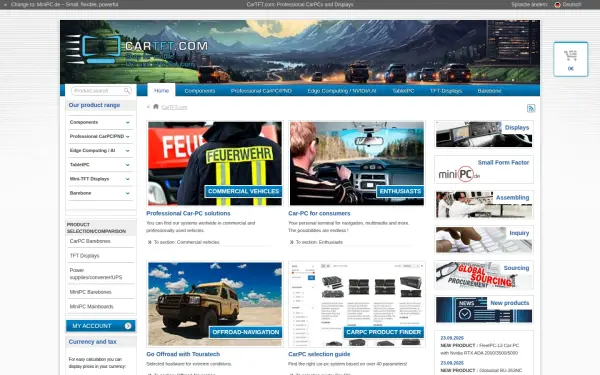The width and height of the screenshot is (600, 375).
Task: Click Professional Car-PC solutions heading
Action: coord(188,213)
